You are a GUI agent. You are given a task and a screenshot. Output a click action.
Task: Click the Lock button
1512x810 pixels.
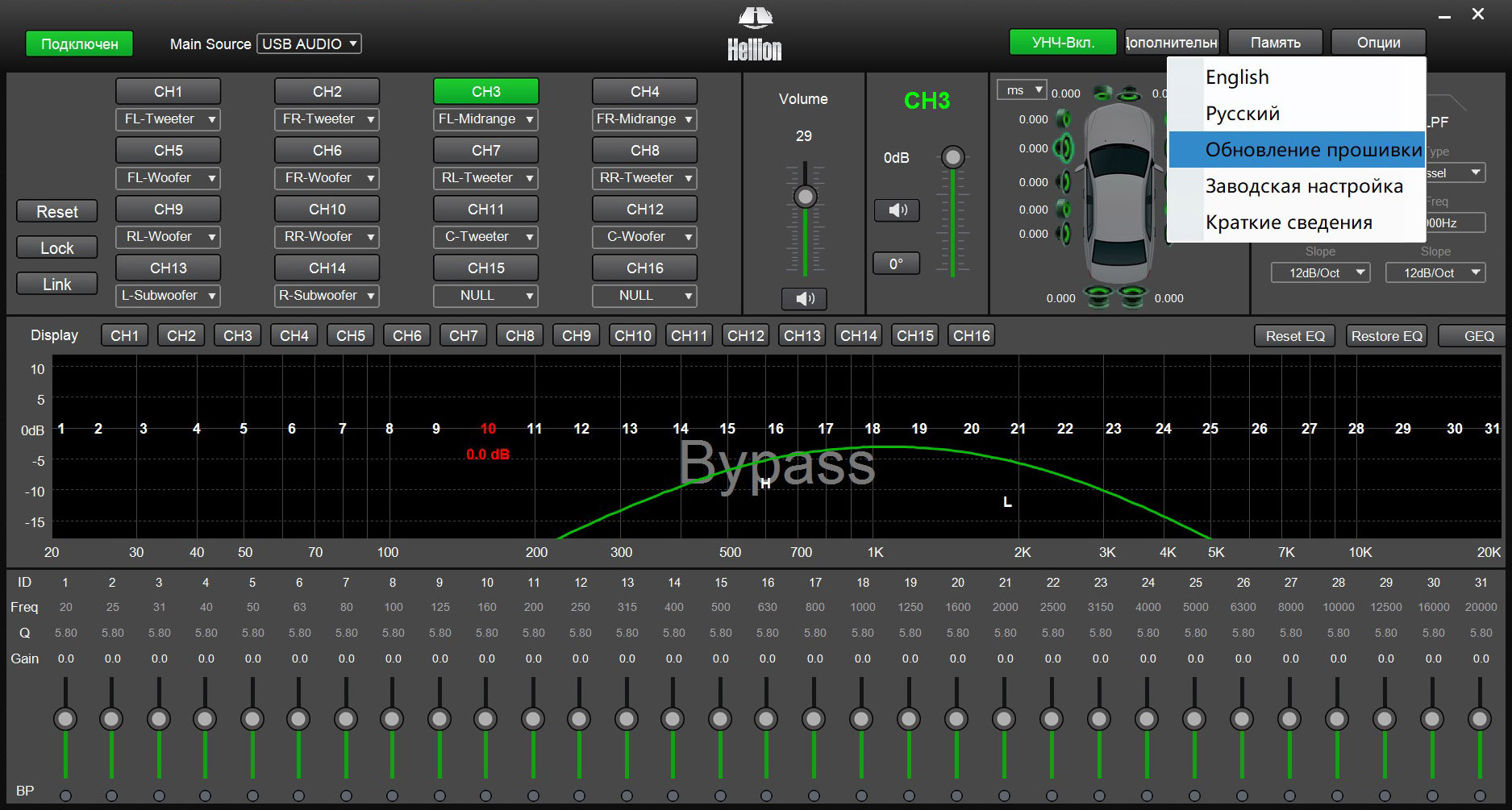point(56,247)
